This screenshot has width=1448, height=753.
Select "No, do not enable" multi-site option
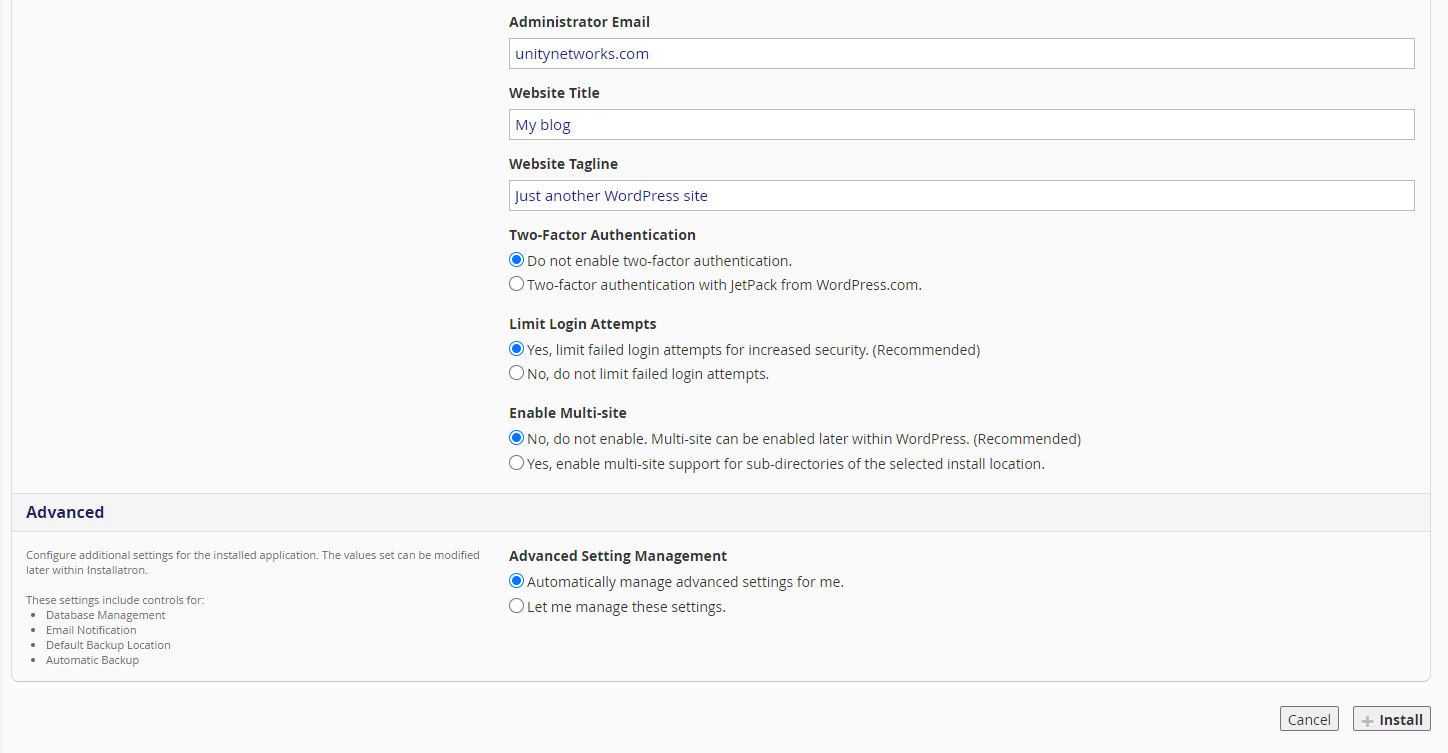tap(516, 438)
